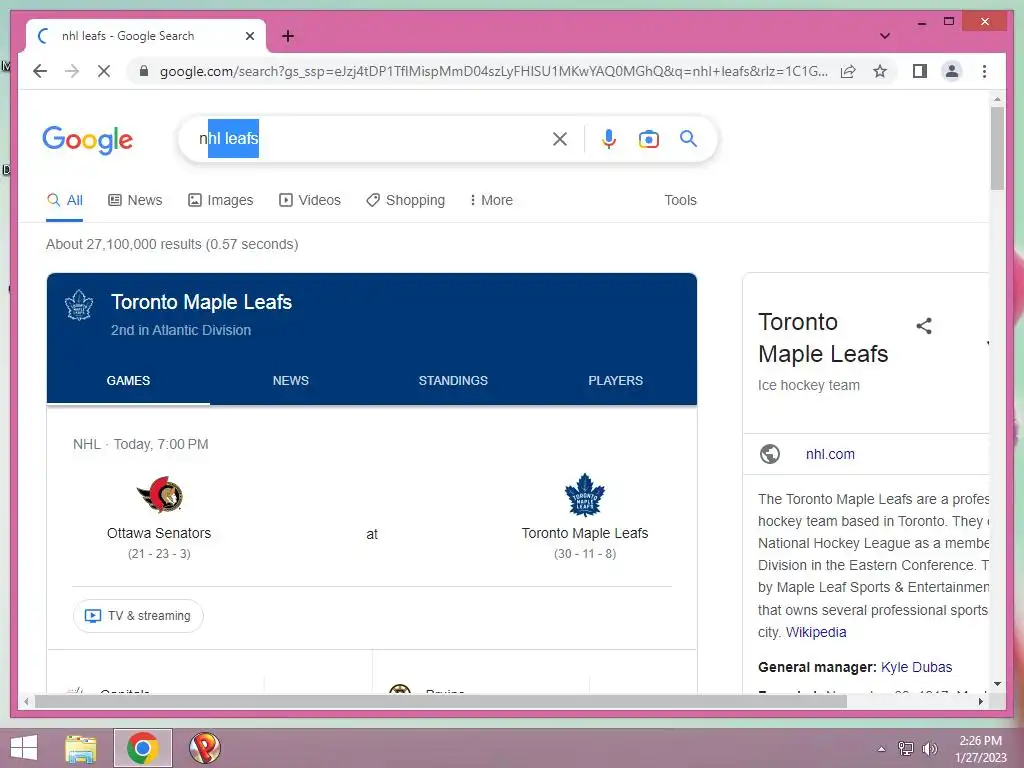Viewport: 1024px width, 768px height.
Task: Clear the search box with the X icon
Action: tap(560, 138)
